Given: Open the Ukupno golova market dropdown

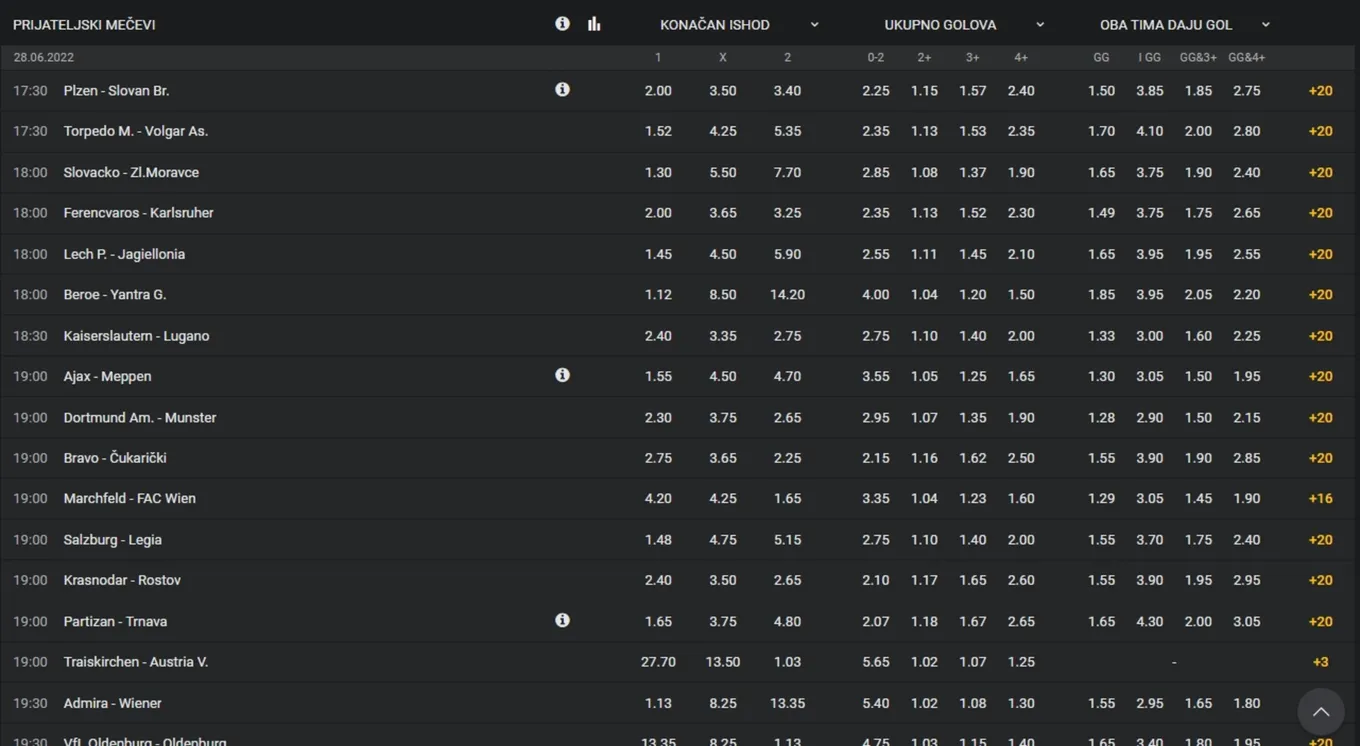Looking at the screenshot, I should point(964,25).
